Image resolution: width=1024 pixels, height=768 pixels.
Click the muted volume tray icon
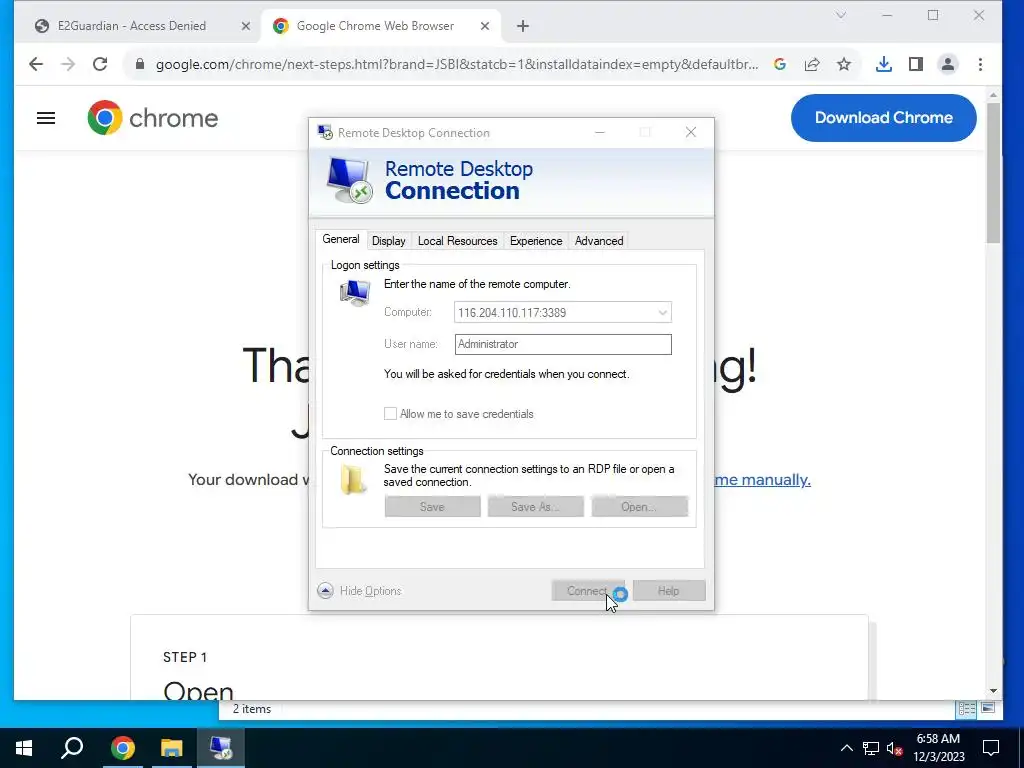coord(894,748)
